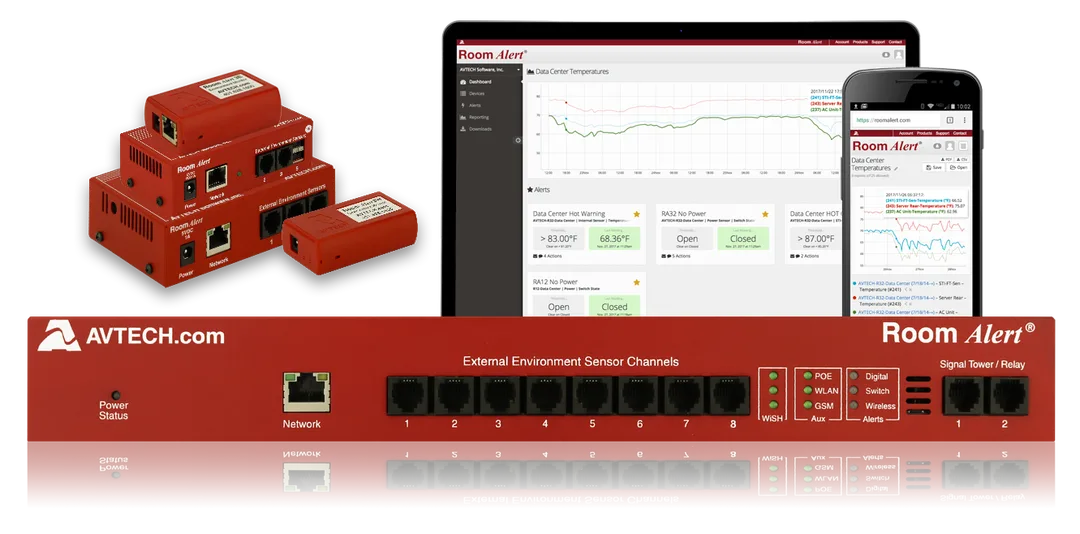This screenshot has height=534, width=1080.
Task: Open the Support link in laptop top bar
Action: (878, 42)
